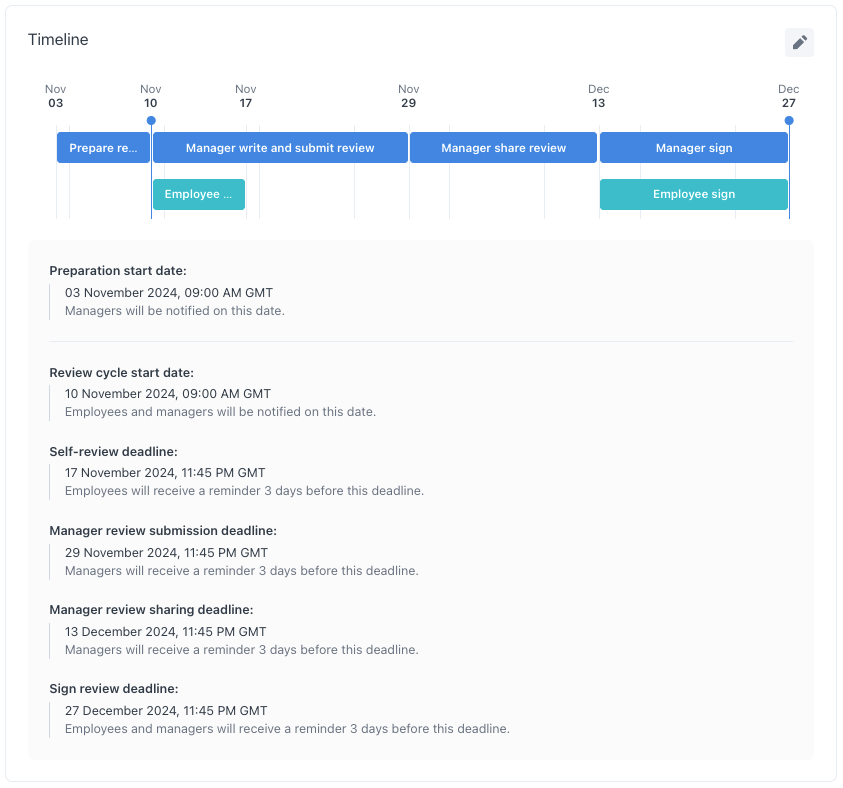This screenshot has width=843, height=788.
Task: Select the Manager share review segment
Action: (502, 147)
